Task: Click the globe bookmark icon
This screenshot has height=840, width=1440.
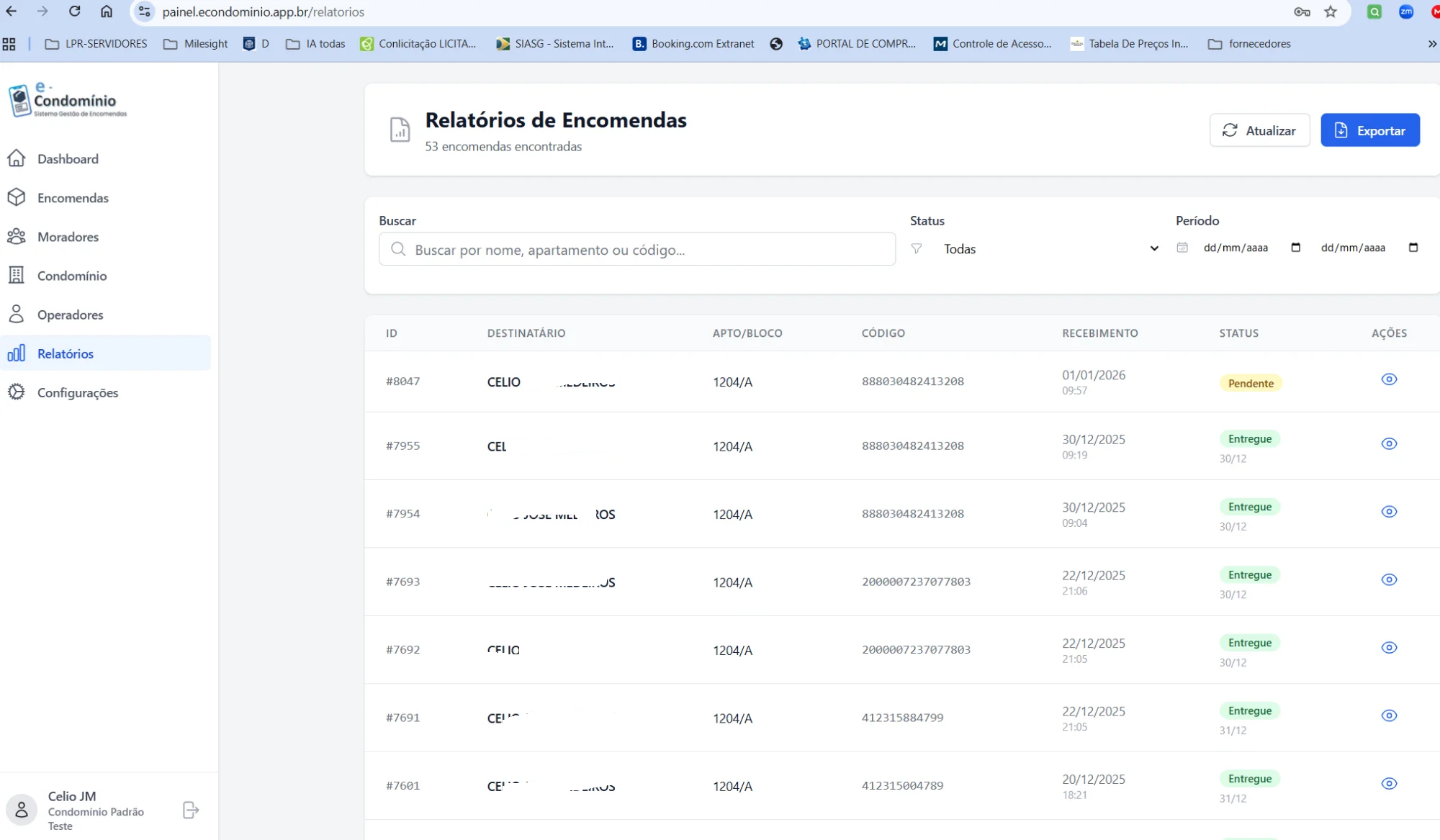Action: (776, 44)
